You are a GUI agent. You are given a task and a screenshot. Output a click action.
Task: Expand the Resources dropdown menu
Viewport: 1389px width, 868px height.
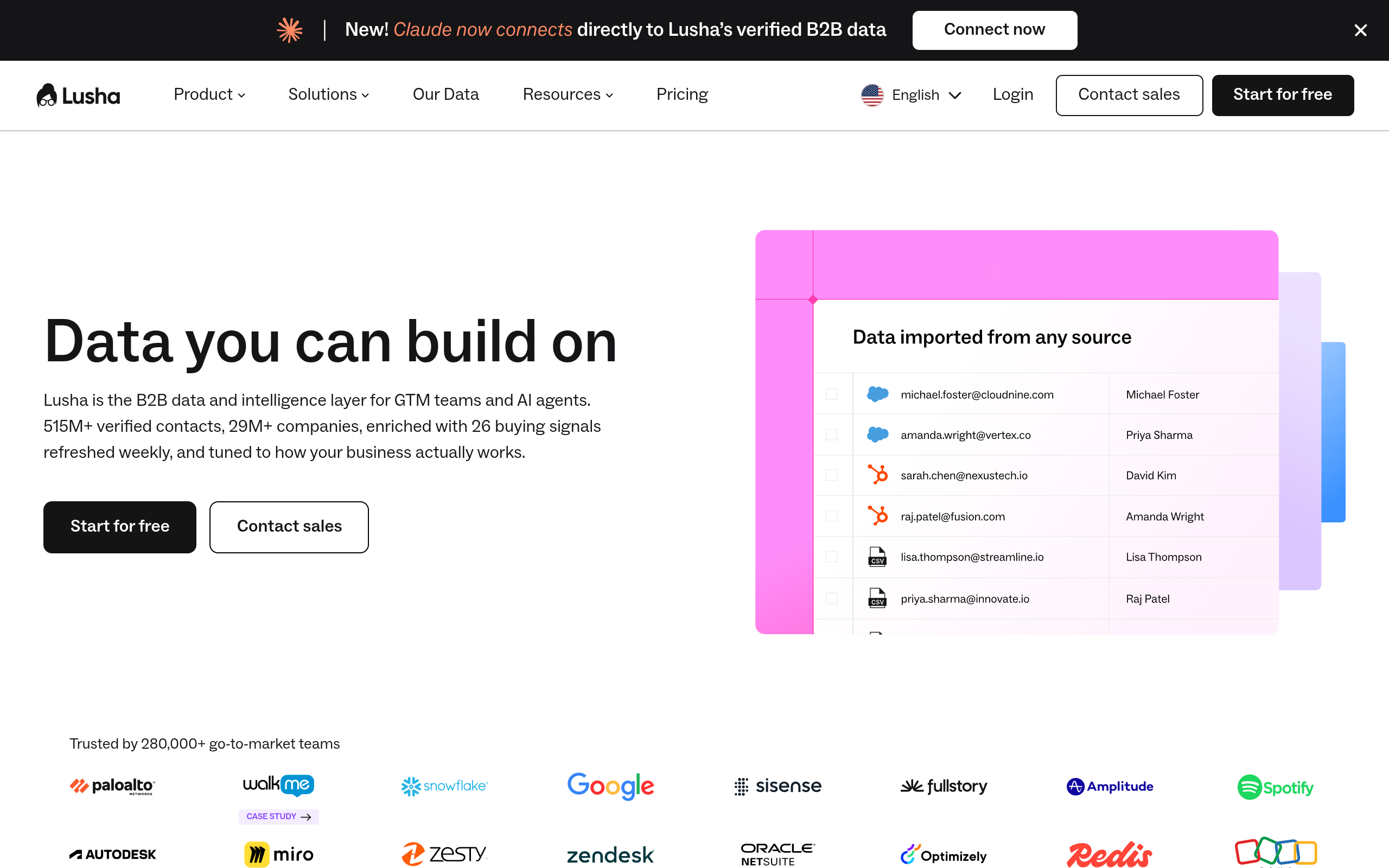coord(568,94)
